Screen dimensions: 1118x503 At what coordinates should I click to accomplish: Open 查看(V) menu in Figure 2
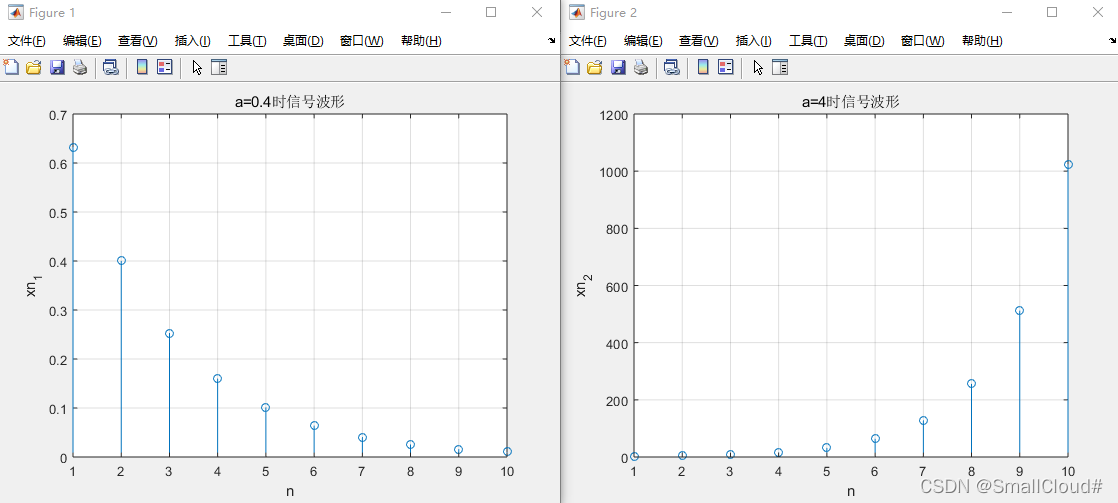pyautogui.click(x=699, y=41)
